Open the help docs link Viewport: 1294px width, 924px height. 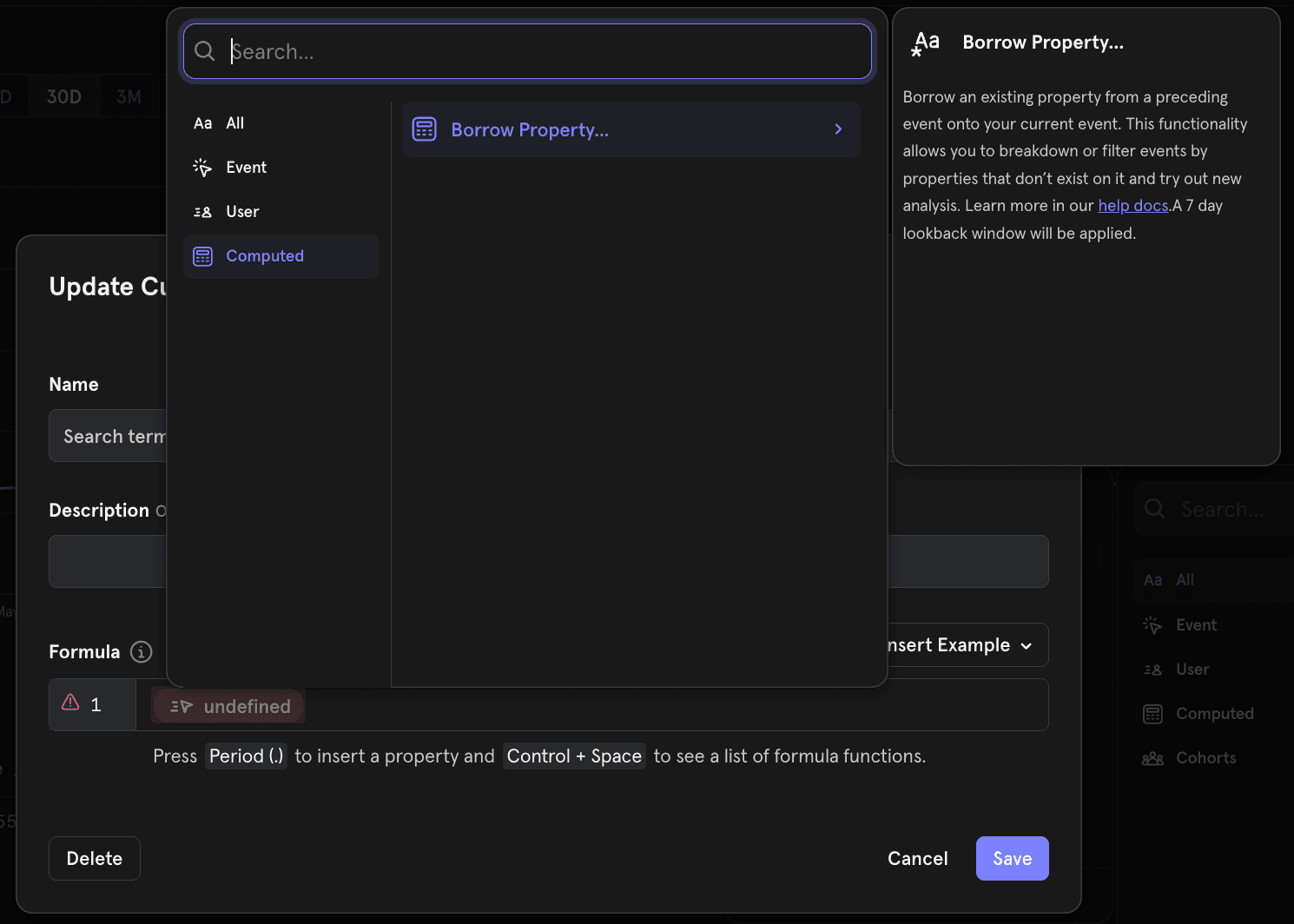pyautogui.click(x=1132, y=206)
